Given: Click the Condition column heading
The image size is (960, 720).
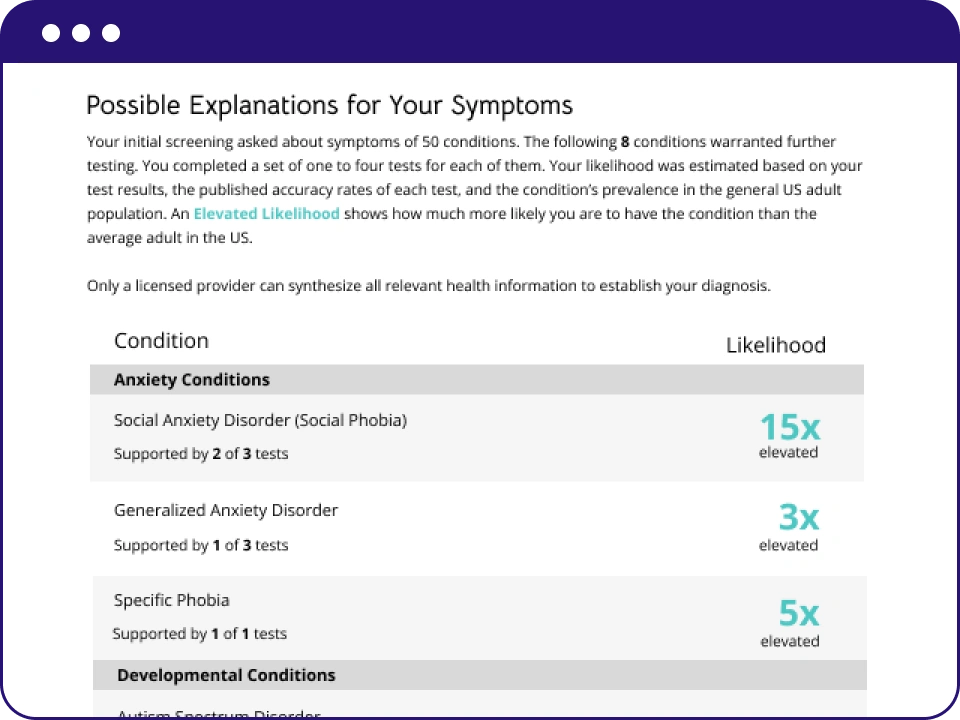Looking at the screenshot, I should (x=161, y=341).
